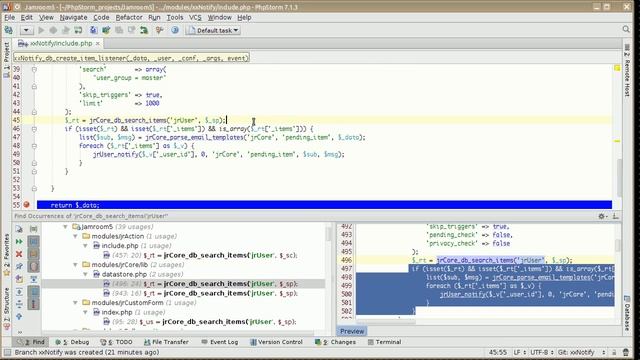Click the Preview tab in Find panel
The width and height of the screenshot is (640, 360).
tap(352, 331)
